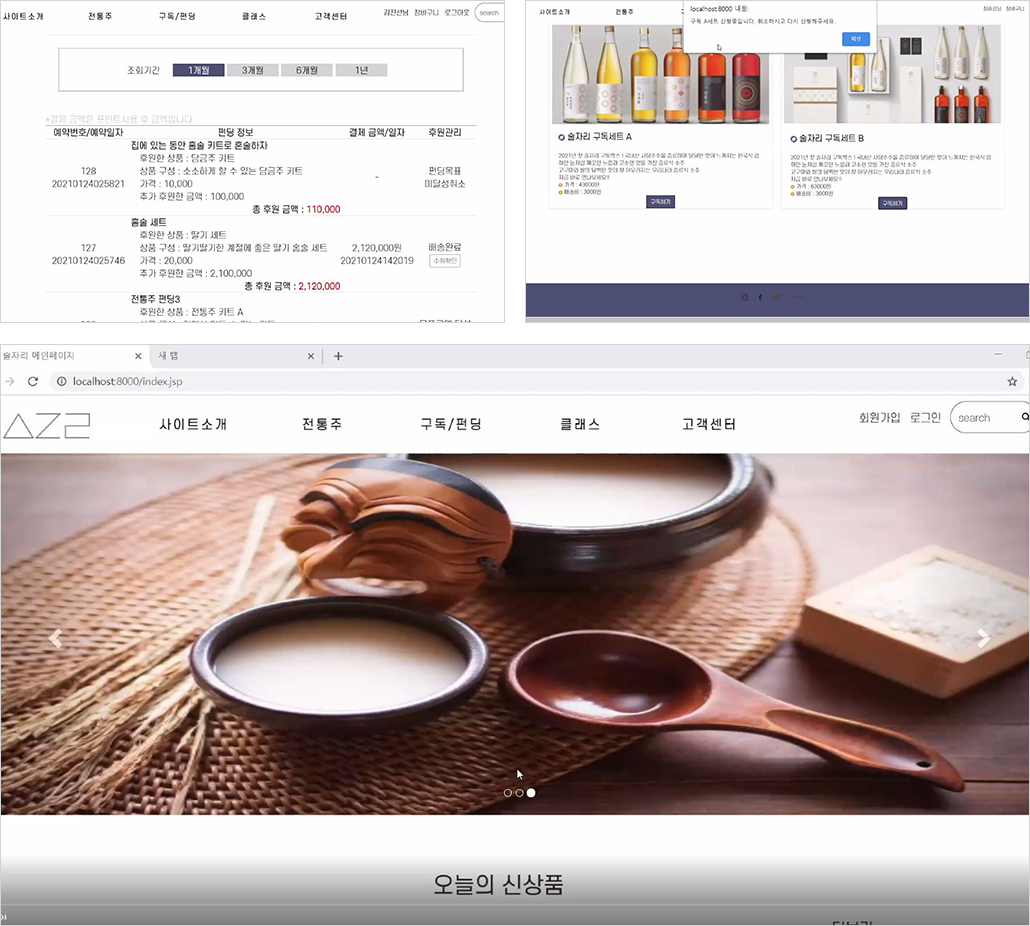The width and height of the screenshot is (1030, 926).
Task: Click the browser reload icon
Action: tap(33, 382)
